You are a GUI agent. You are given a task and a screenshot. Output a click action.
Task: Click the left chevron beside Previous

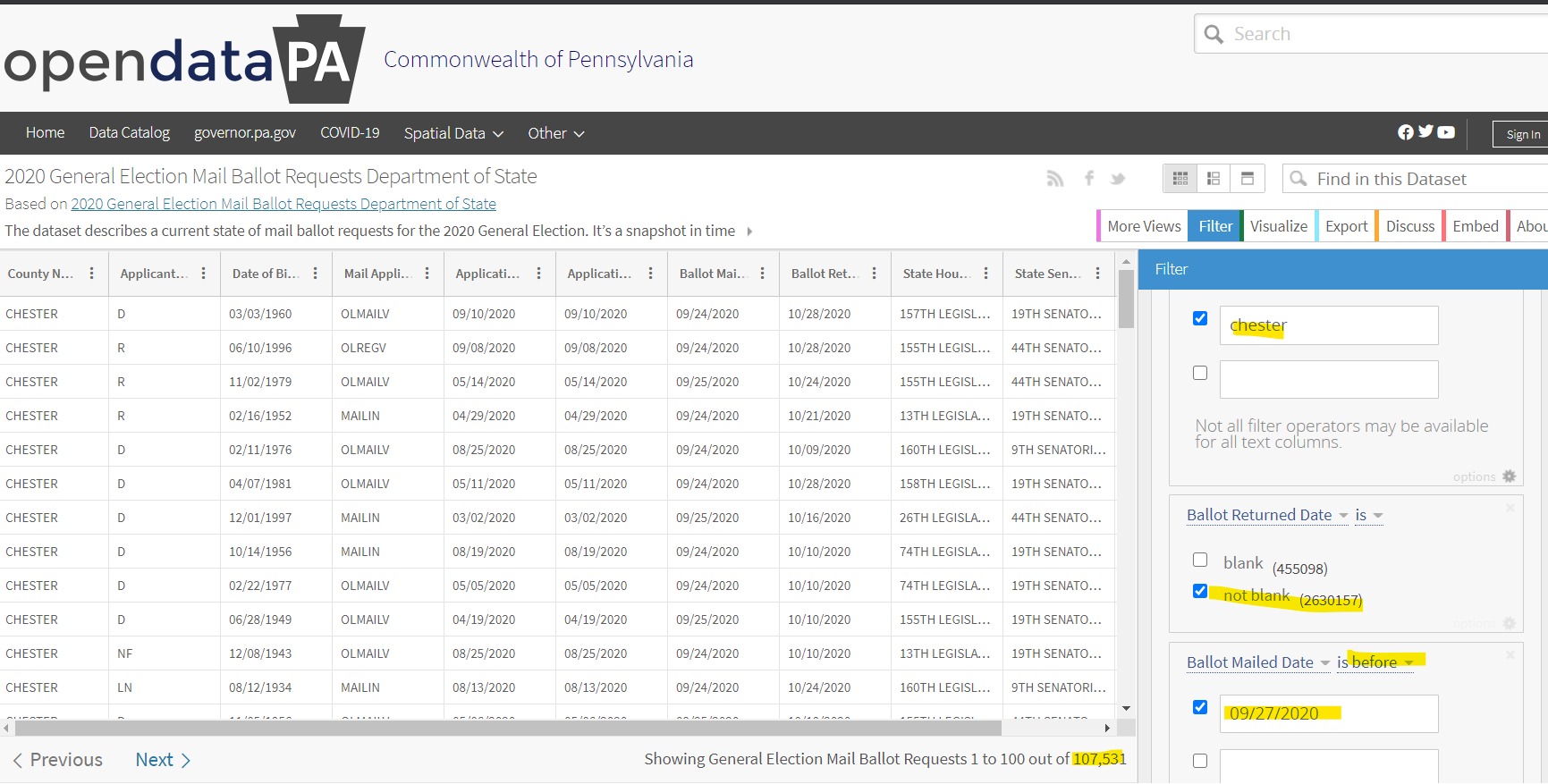tap(17, 760)
